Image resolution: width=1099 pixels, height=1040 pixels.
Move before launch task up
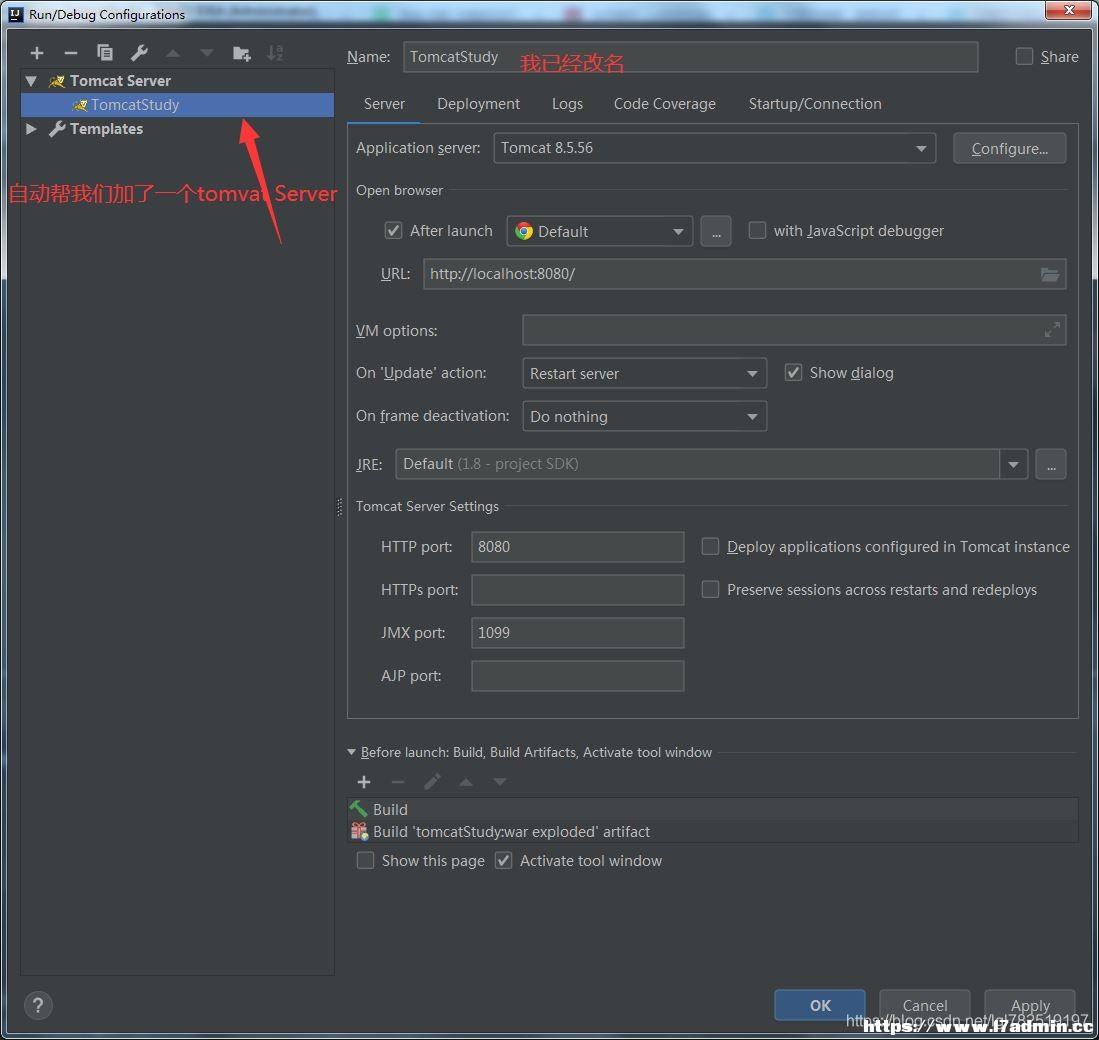(x=465, y=781)
